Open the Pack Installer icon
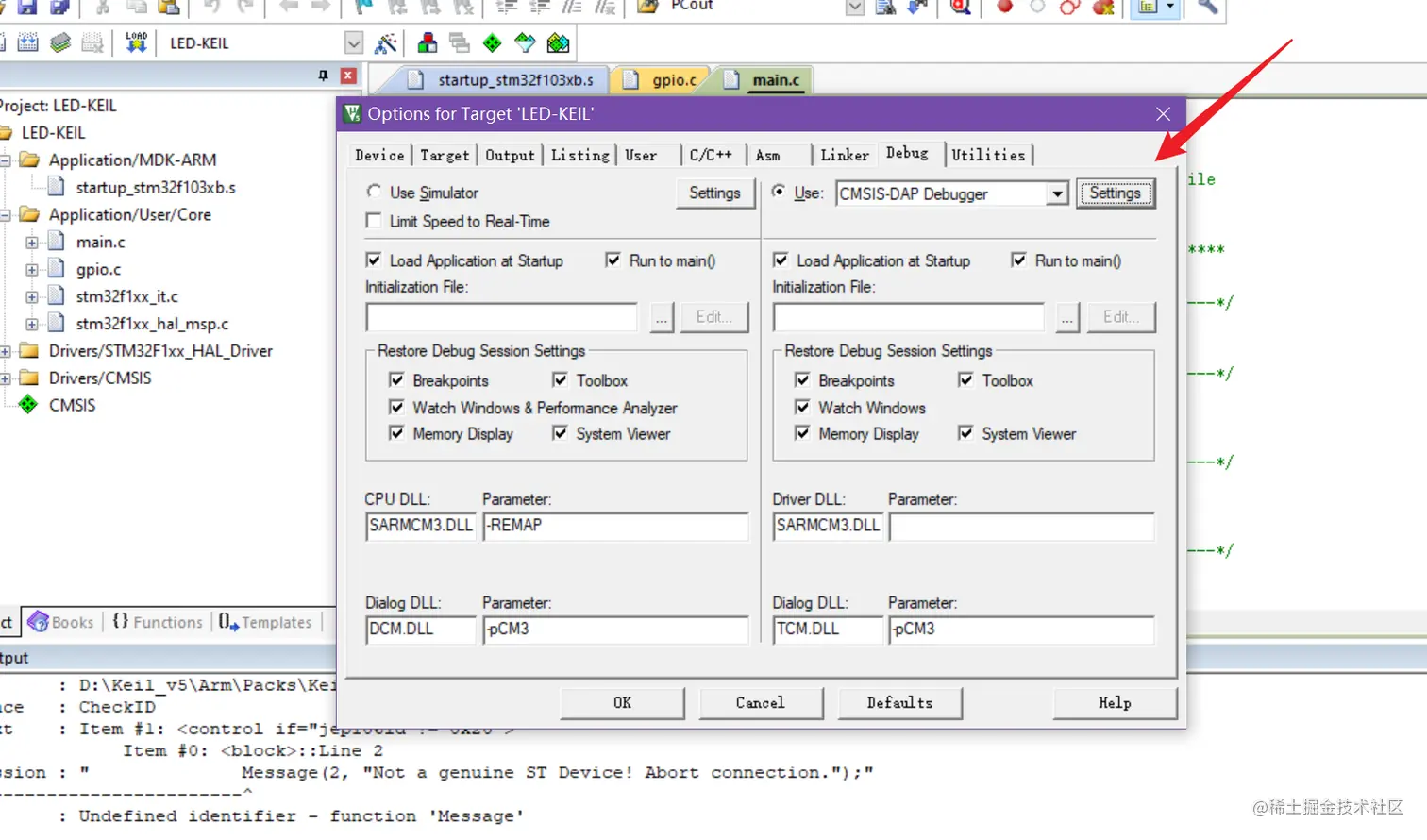The width and height of the screenshot is (1427, 840). 559,43
